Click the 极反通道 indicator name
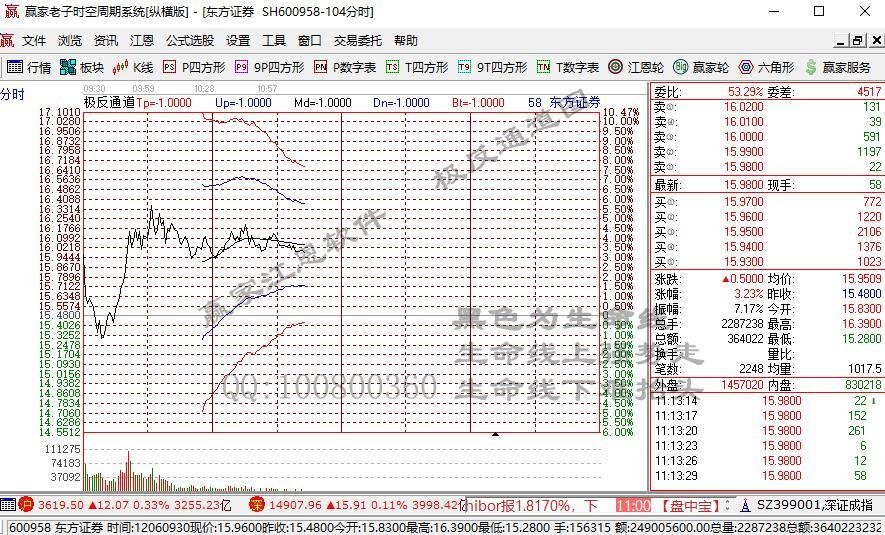885x535 pixels. click(109, 102)
